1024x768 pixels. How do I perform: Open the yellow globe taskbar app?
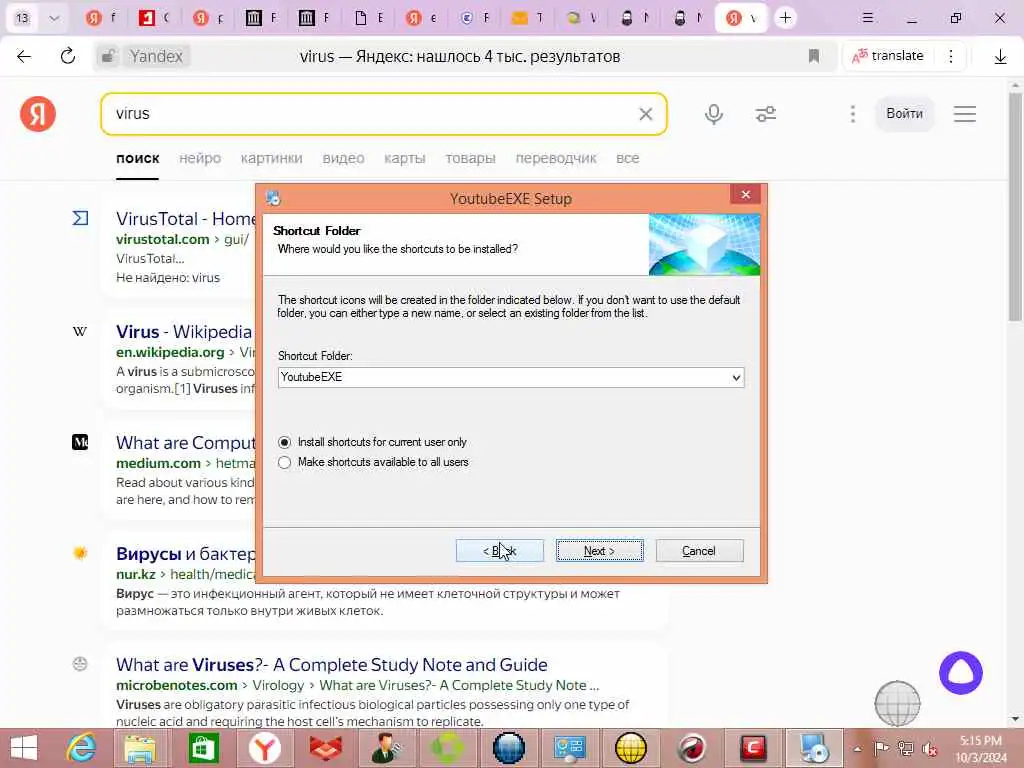631,748
